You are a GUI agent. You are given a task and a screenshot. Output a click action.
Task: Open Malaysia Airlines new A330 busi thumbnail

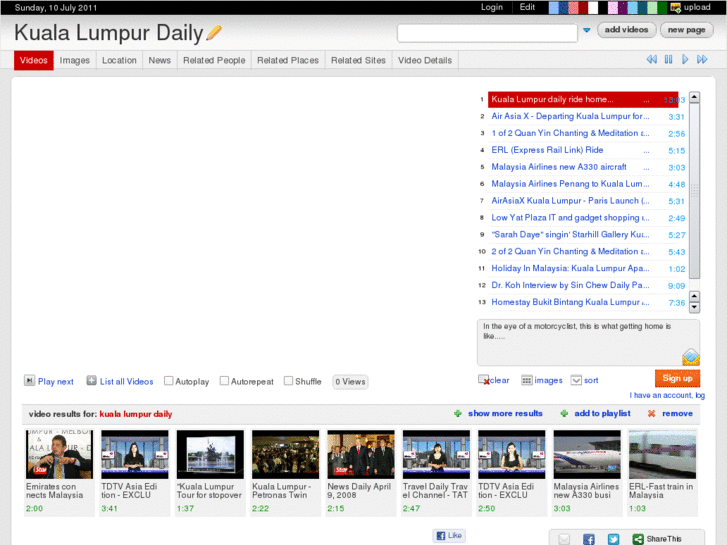[587, 455]
